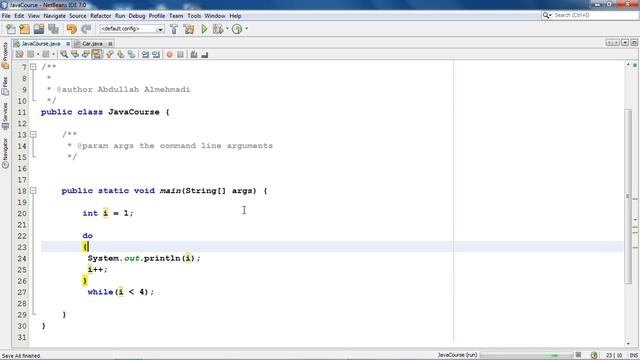Click the Search (Ctrl+I) field

[x=590, y=15]
